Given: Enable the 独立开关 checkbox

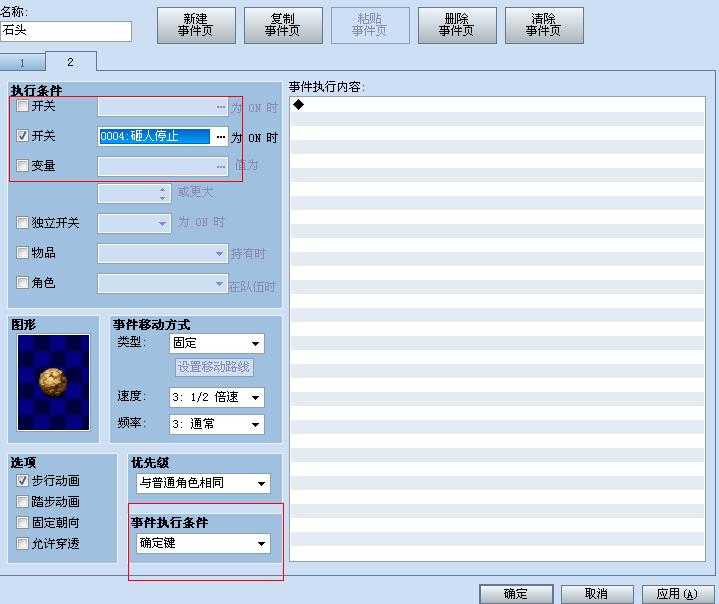Looking at the screenshot, I should 22,223.
